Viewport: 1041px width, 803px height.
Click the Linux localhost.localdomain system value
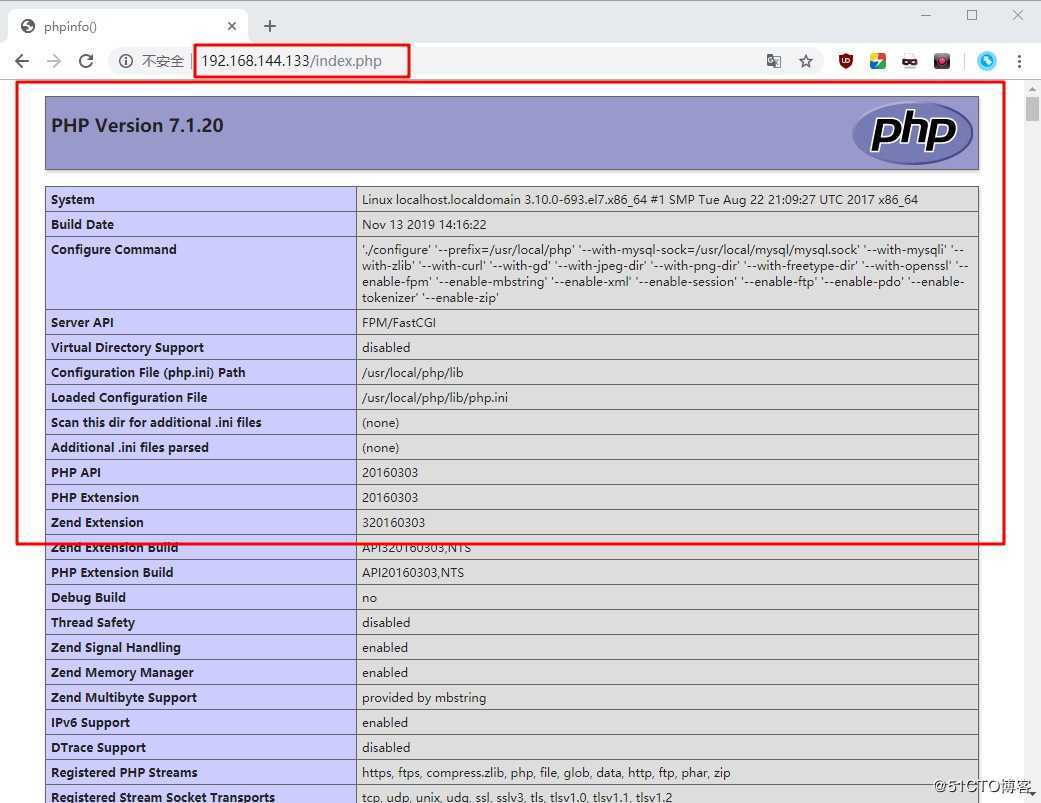coord(640,200)
